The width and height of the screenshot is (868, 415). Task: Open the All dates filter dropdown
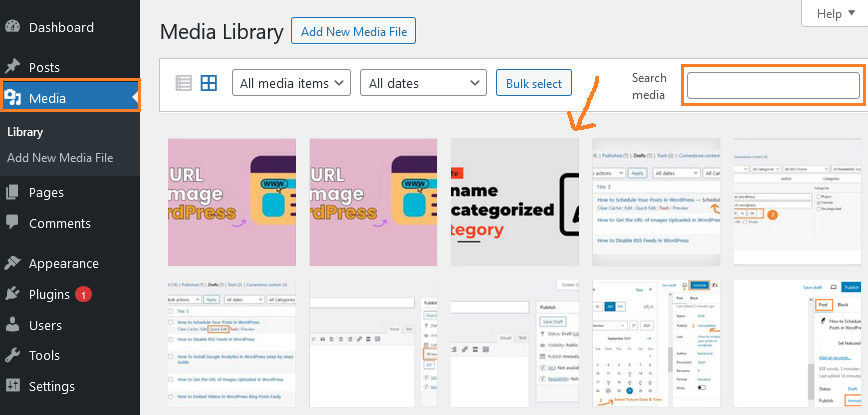point(423,83)
